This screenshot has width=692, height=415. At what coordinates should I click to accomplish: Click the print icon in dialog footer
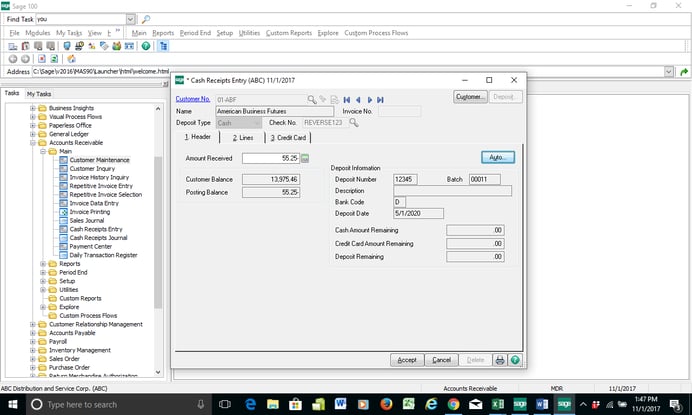point(500,360)
